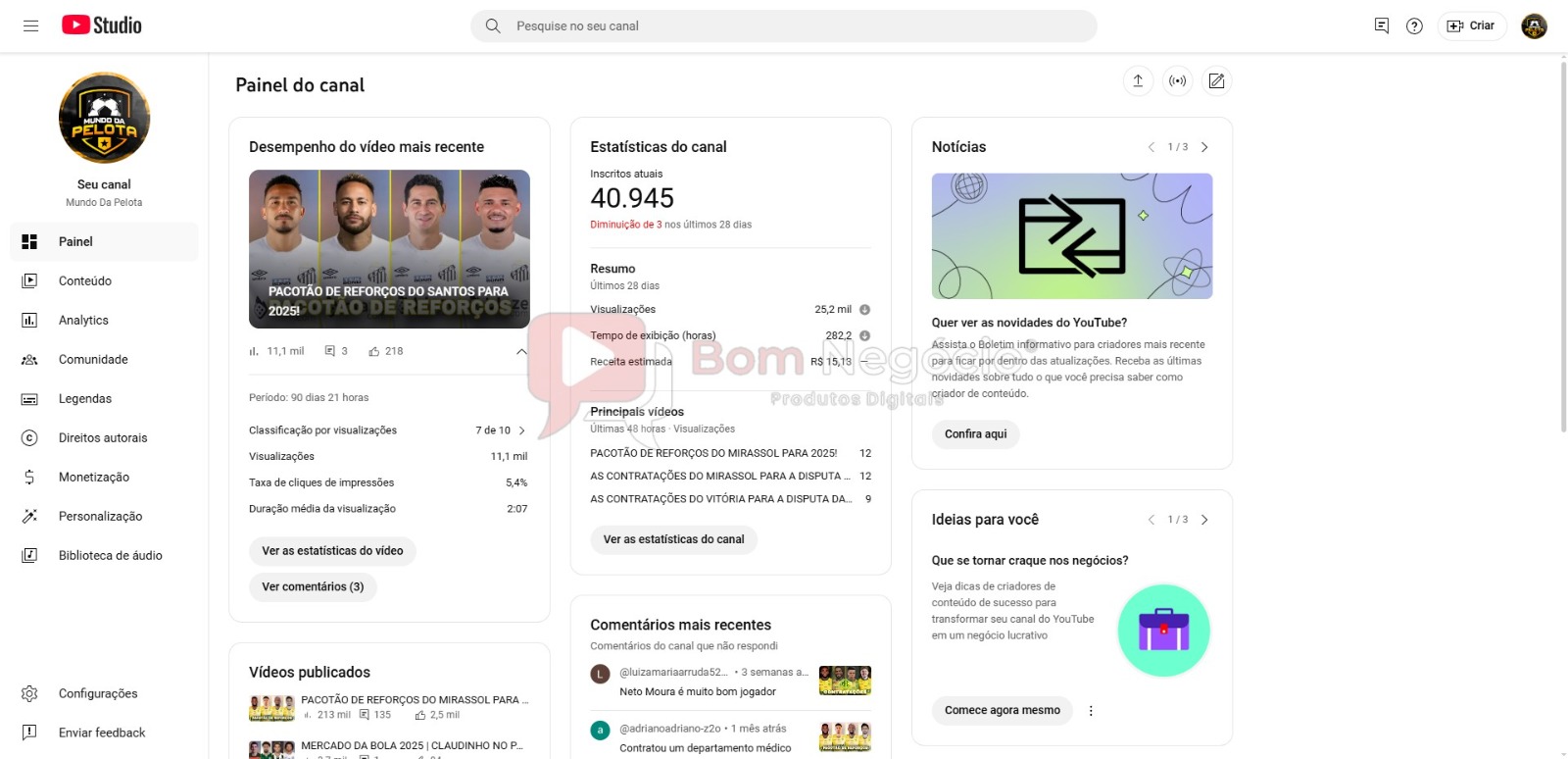The image size is (1568, 759).
Task: Open Comunidade in the sidebar
Action: [x=104, y=359]
